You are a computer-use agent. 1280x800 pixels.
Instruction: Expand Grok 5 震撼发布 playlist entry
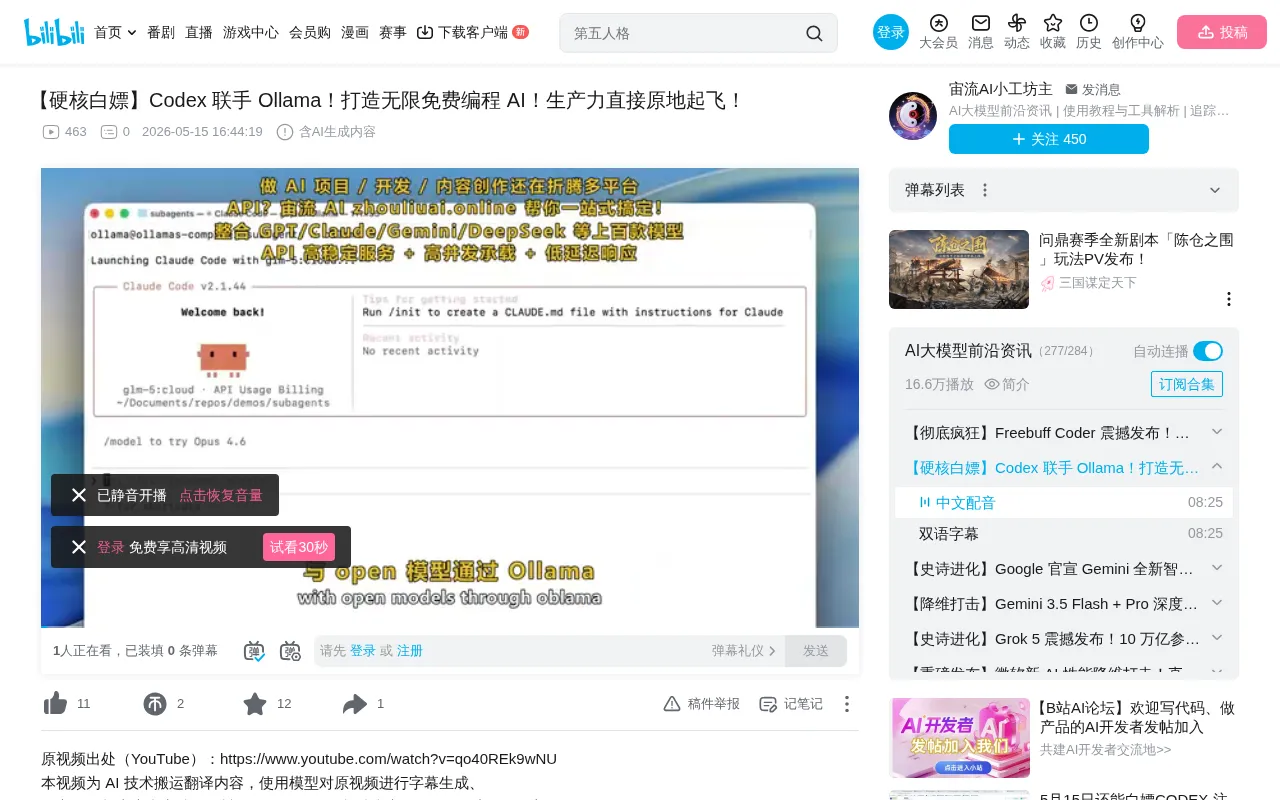tap(1217, 637)
